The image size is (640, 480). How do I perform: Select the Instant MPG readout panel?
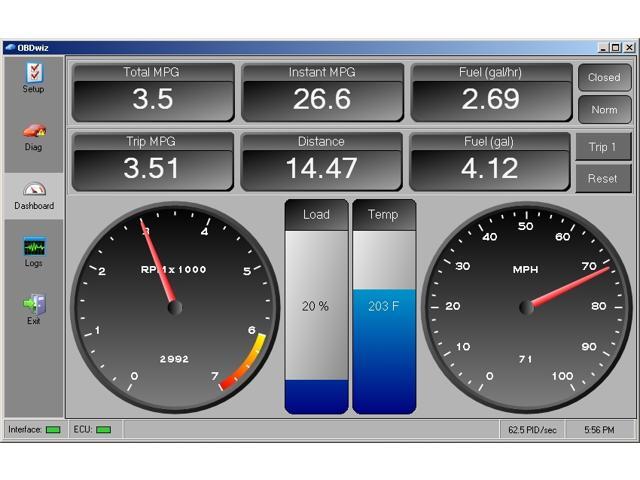[x=322, y=92]
